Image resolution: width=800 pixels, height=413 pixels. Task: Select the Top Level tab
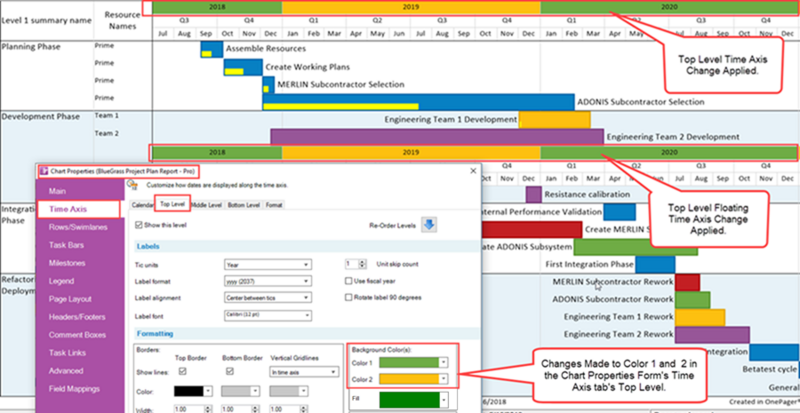172,204
